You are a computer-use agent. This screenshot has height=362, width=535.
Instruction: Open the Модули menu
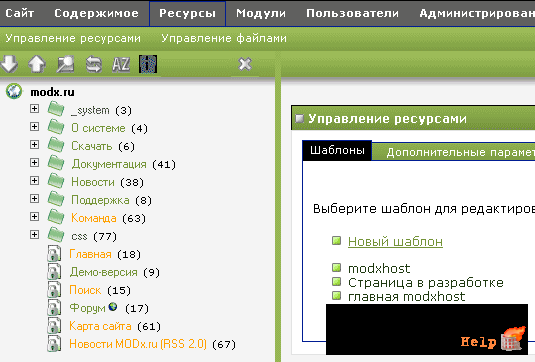[x=261, y=13]
